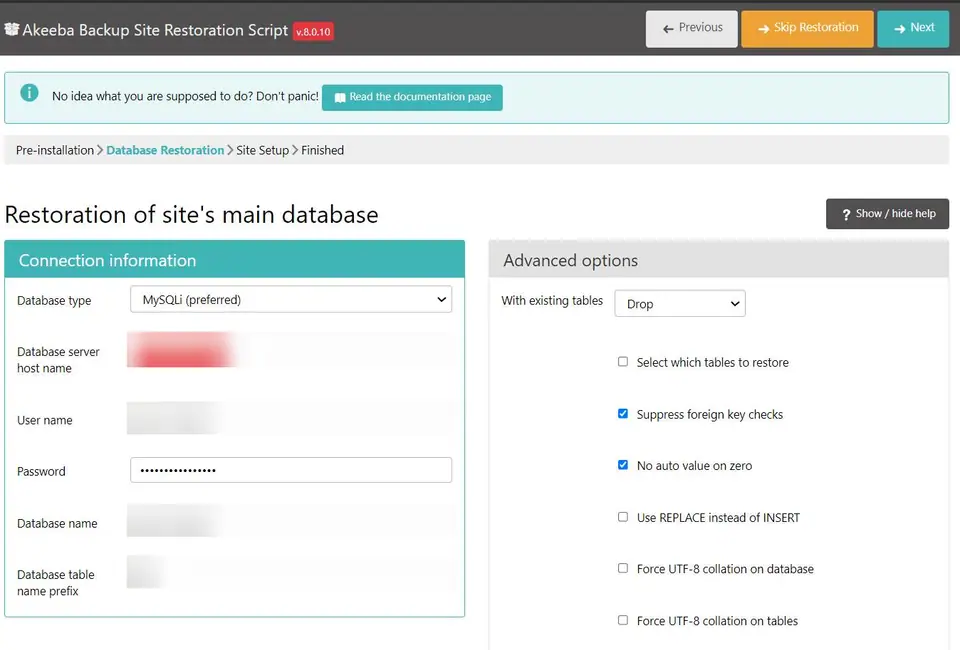Toggle the Show / hide help button
The width and height of the screenshot is (960, 650).
(887, 214)
